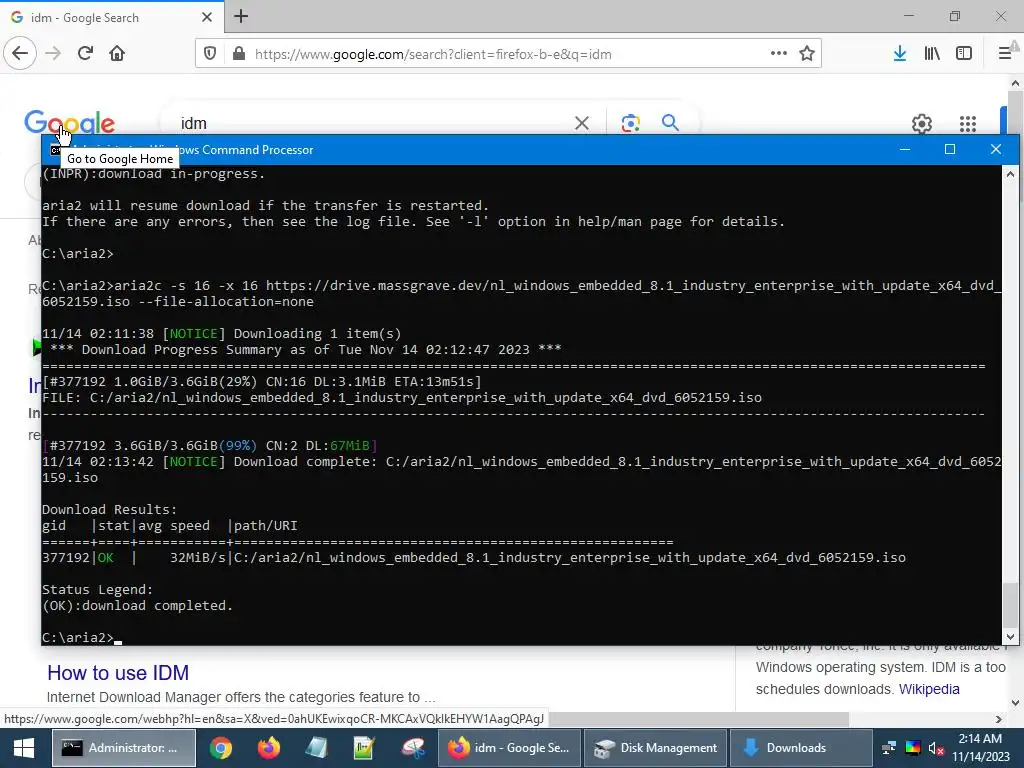
Task: Open Google quick settings gear
Action: pyautogui.click(x=921, y=123)
